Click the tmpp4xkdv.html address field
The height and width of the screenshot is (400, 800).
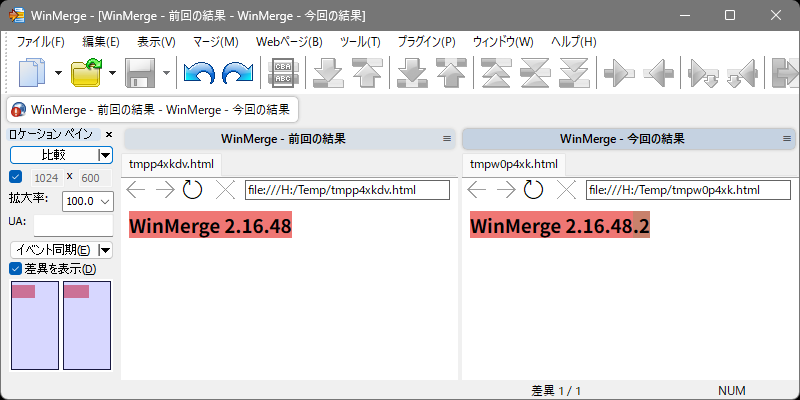(x=347, y=190)
